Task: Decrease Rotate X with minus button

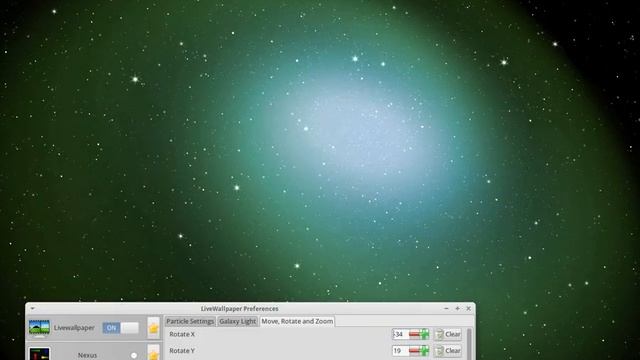Action: (414, 334)
